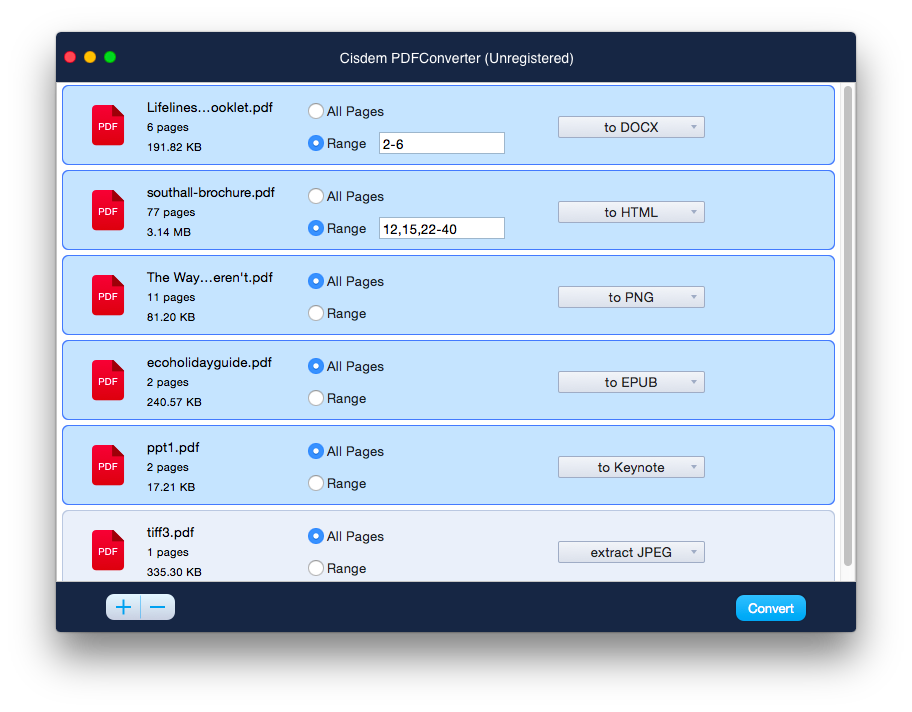
Task: Click the page range field showing 12,15,22-40
Action: 441,228
